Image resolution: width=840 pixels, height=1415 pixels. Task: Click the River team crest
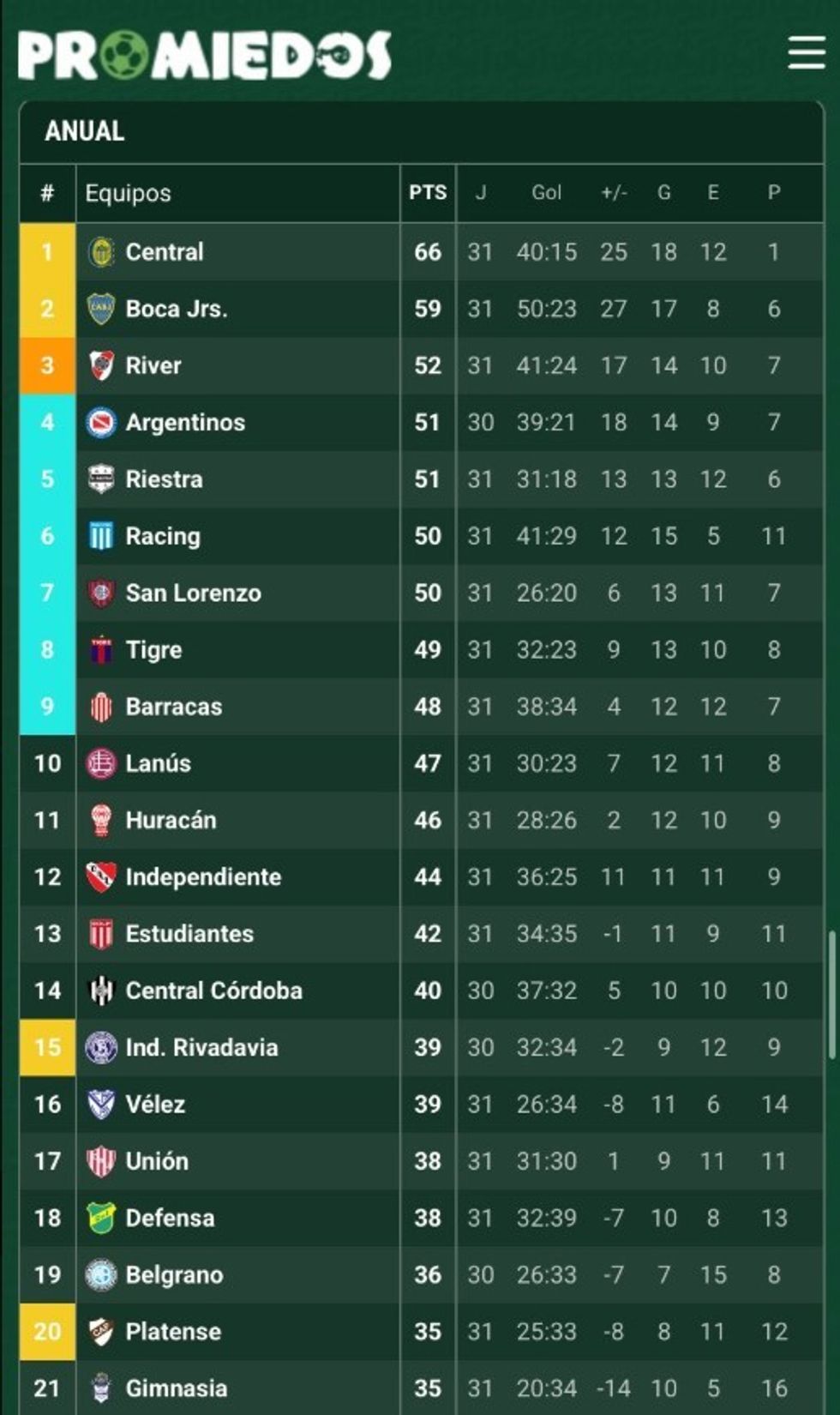[101, 365]
